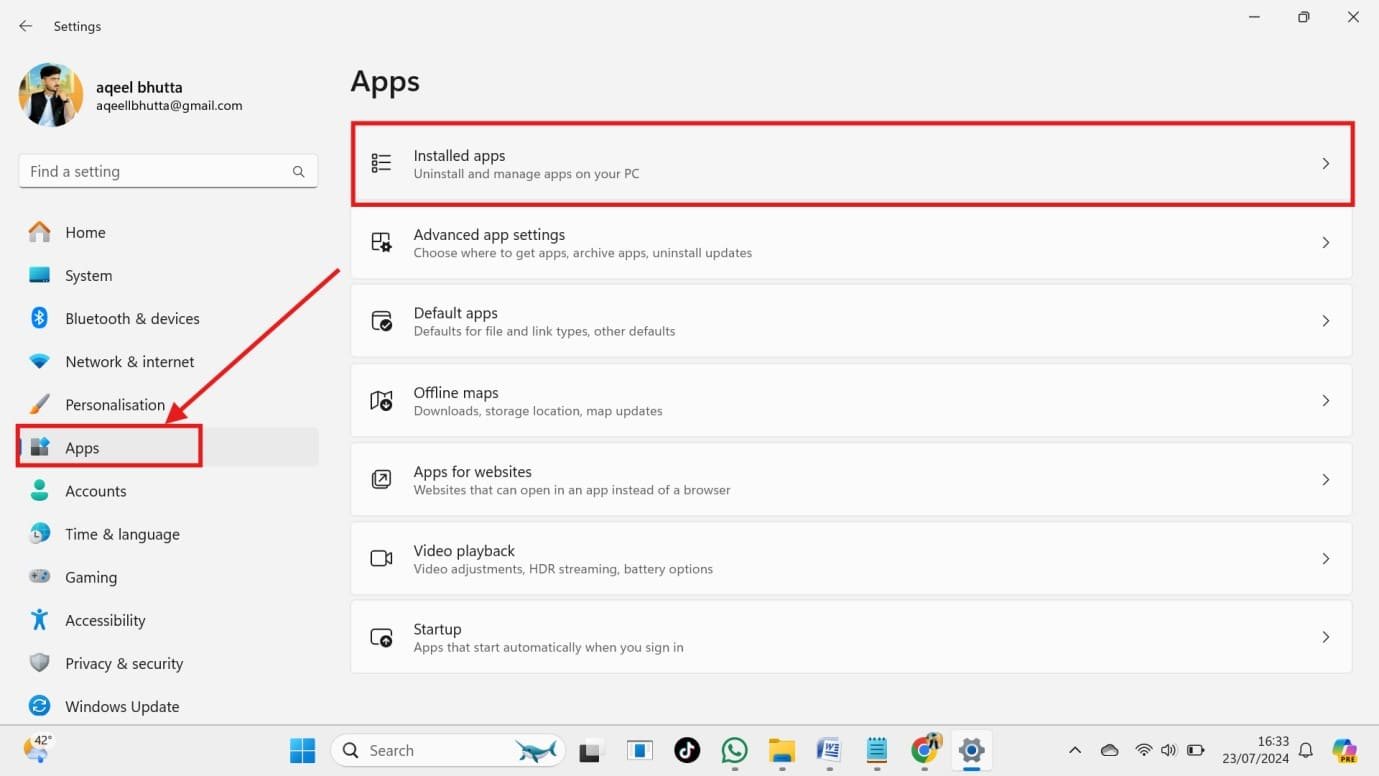The image size is (1379, 776).
Task: Expand the Startup settings chevron
Action: pos(1326,636)
